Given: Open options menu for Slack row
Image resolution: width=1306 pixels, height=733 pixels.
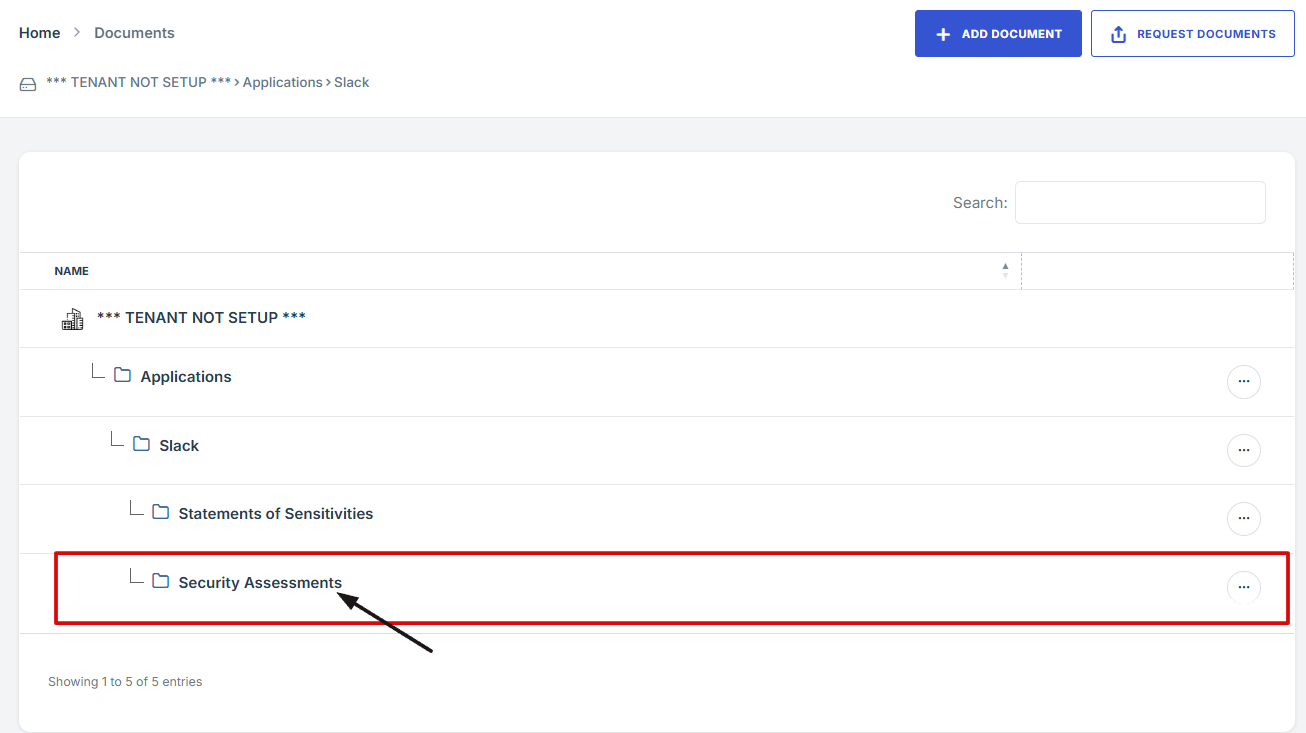Looking at the screenshot, I should click(1243, 451).
